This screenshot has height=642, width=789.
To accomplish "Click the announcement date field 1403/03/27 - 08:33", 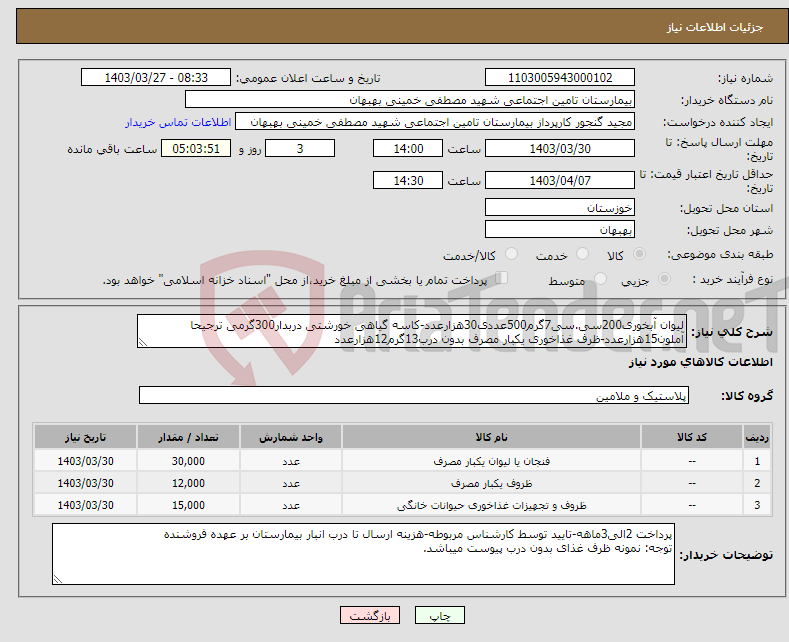I will click(x=156, y=77).
